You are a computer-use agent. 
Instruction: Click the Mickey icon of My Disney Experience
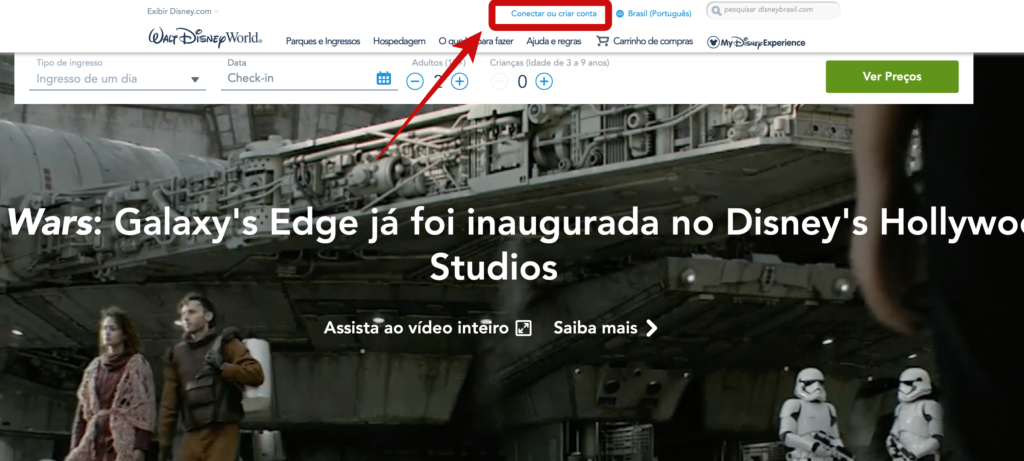pos(713,42)
